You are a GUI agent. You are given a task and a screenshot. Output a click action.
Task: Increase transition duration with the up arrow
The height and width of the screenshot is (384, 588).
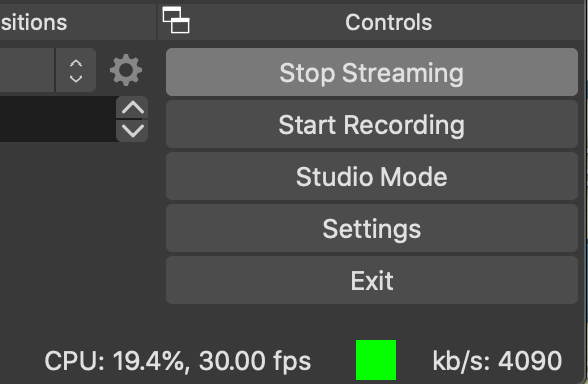click(x=132, y=108)
